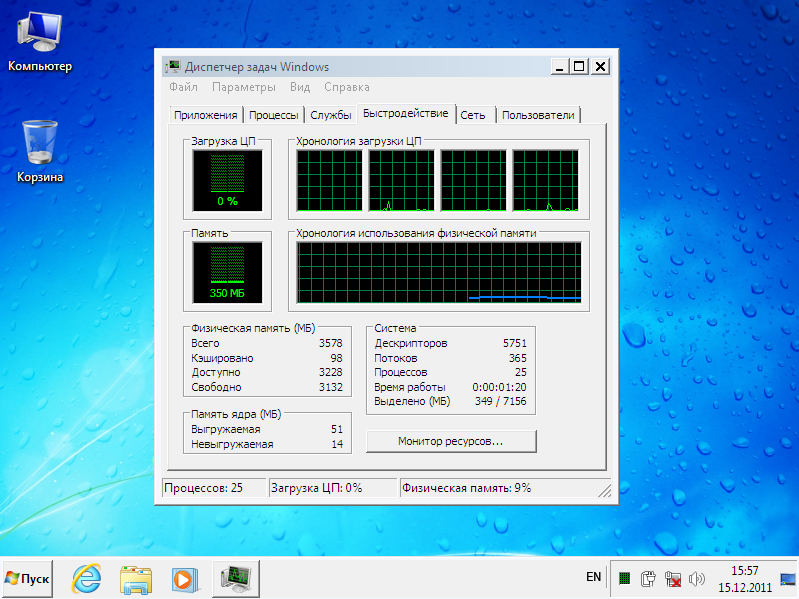Viewport: 799px width, 599px height.
Task: Click the Доступно value 3228
Action: pyautogui.click(x=331, y=372)
